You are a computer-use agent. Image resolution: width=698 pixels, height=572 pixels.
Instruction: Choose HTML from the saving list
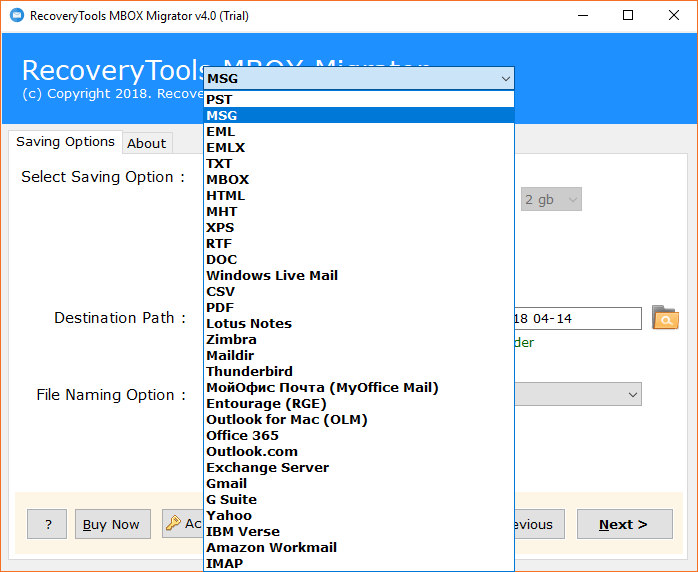359,195
